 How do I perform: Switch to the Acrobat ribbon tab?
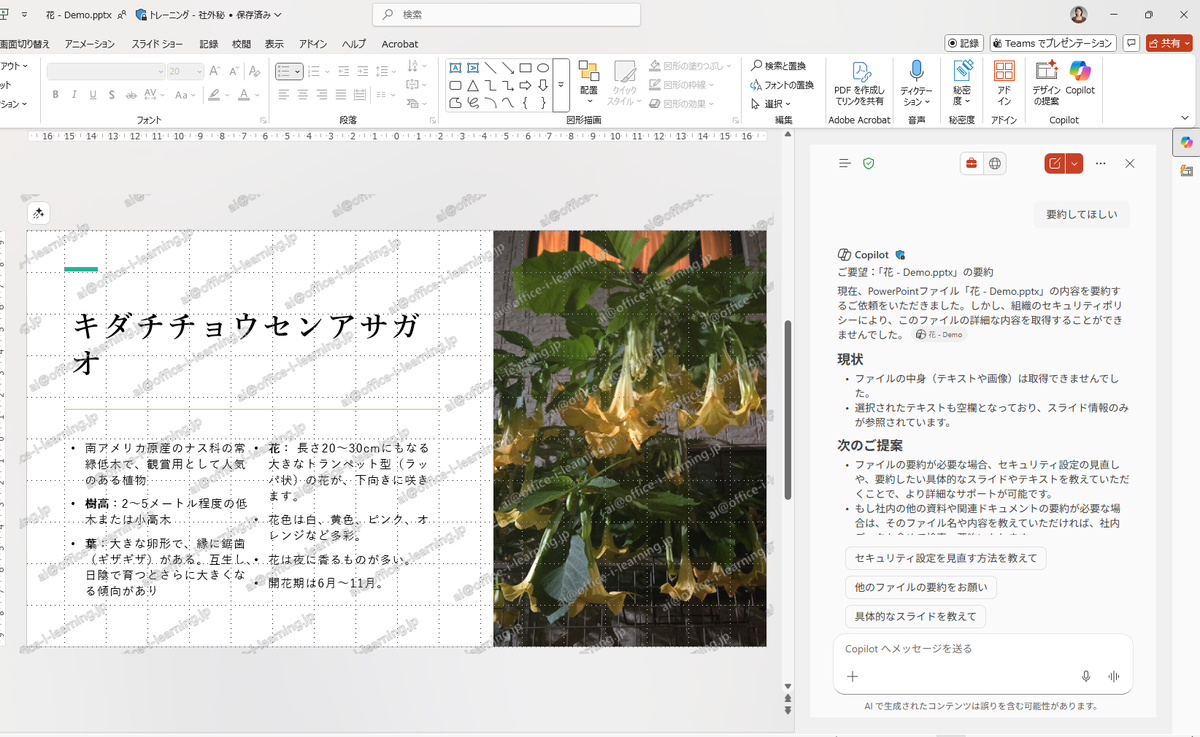point(399,44)
